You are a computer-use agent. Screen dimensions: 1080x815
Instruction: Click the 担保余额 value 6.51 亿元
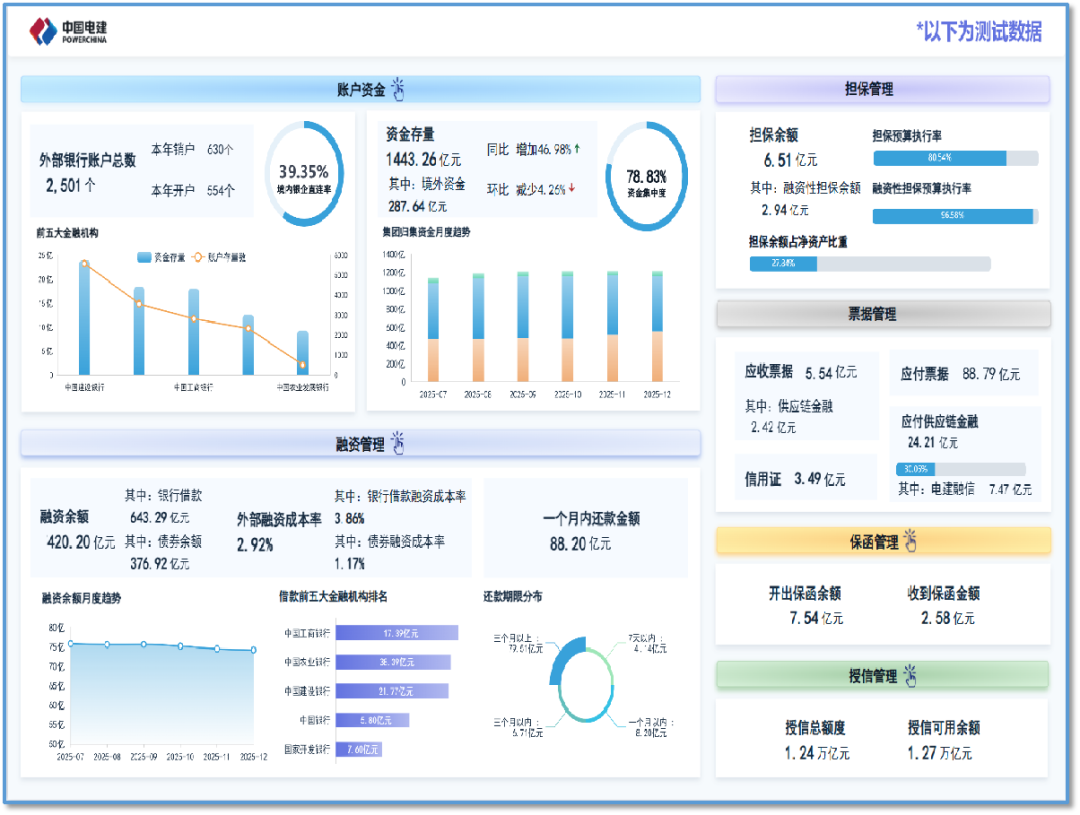coord(790,161)
